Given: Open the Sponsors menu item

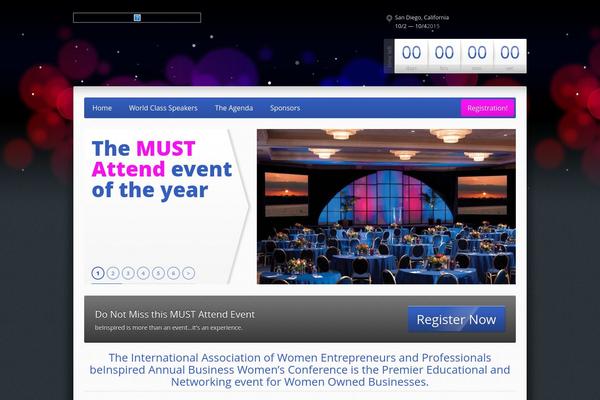Looking at the screenshot, I should [285, 108].
